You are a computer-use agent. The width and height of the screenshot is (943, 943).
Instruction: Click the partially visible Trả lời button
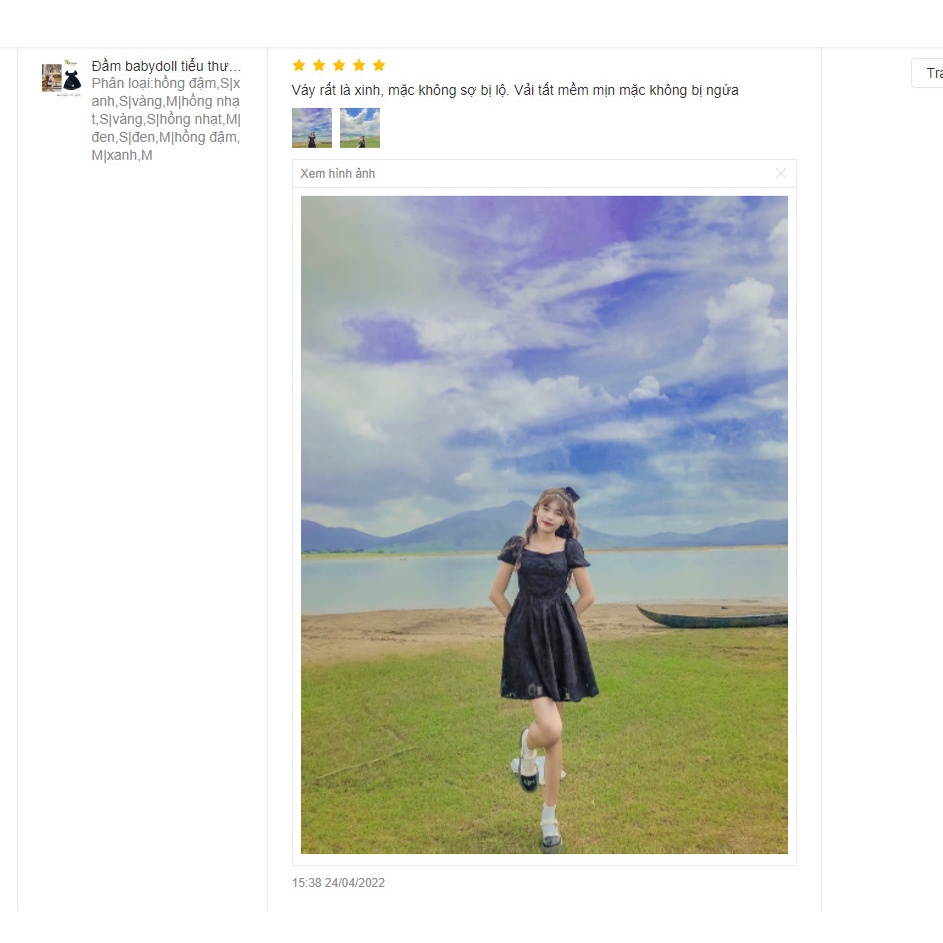[x=927, y=73]
